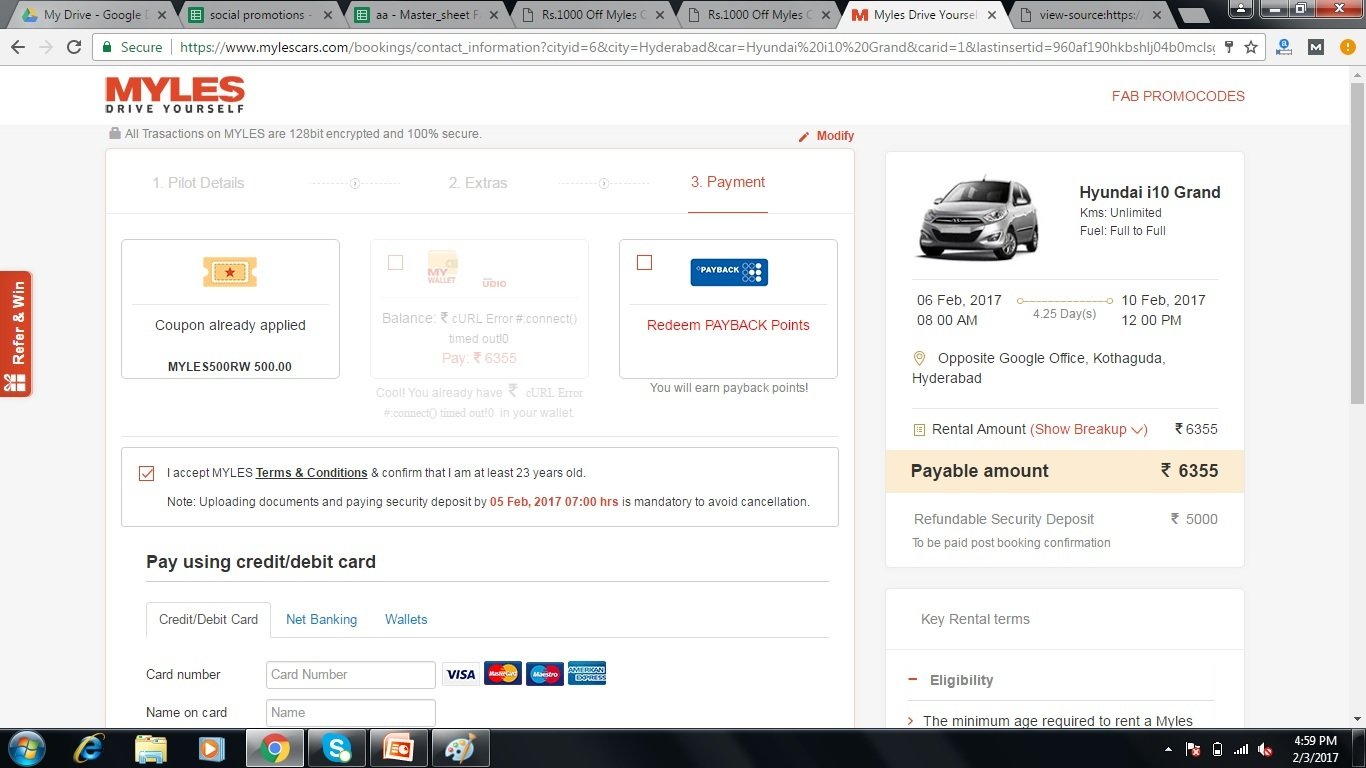Expand the minimum age required term

coord(911,721)
